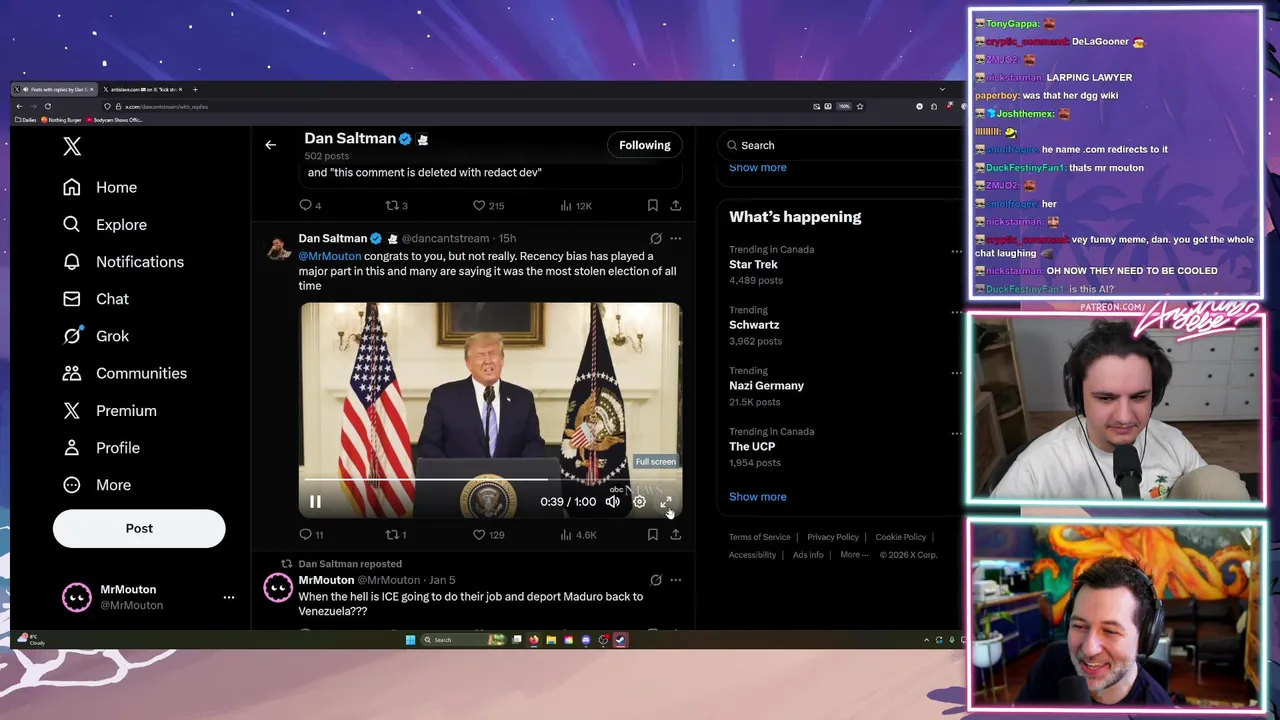Reload the page in the browser

pos(47,106)
